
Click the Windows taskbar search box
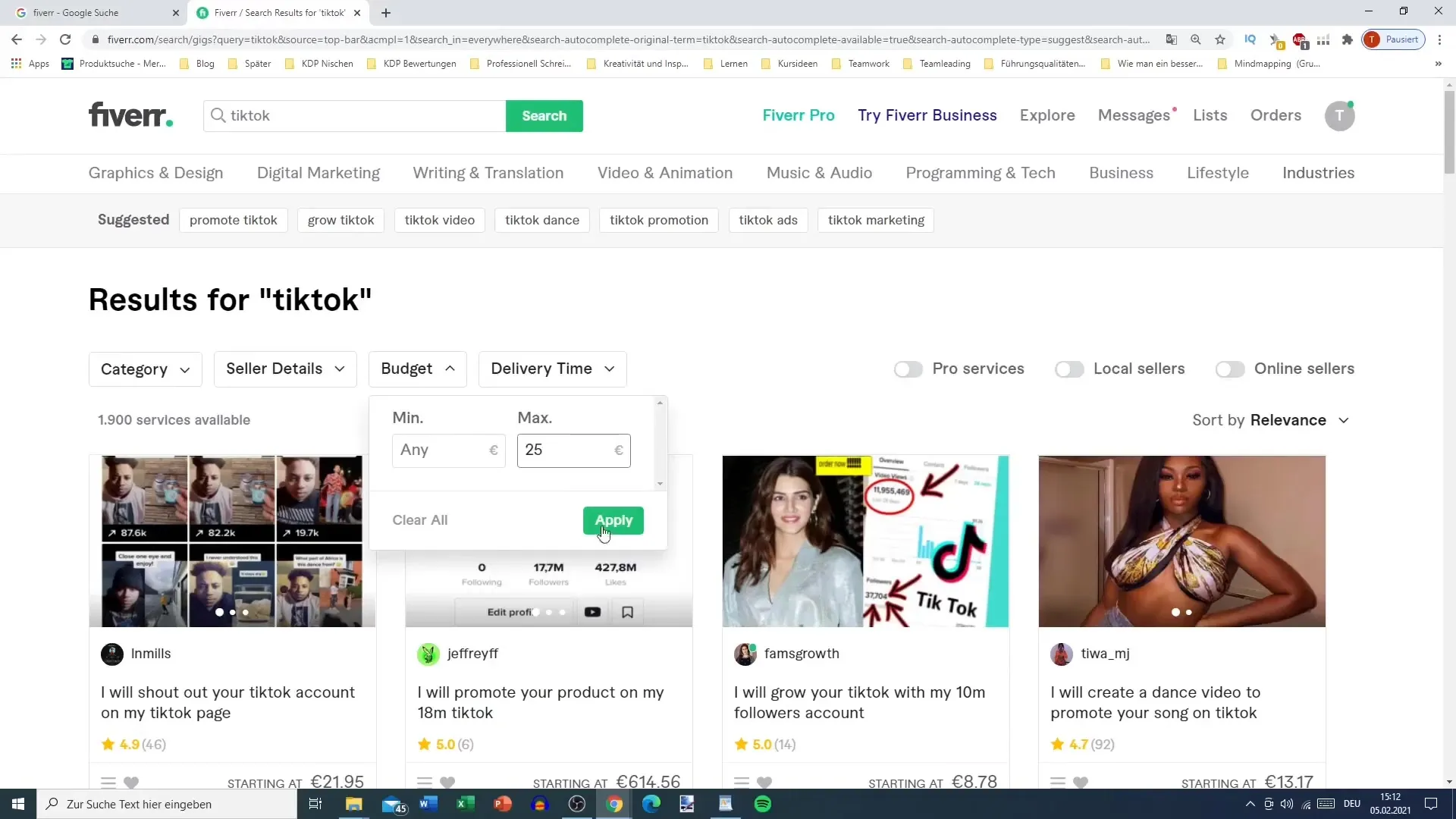[167, 804]
